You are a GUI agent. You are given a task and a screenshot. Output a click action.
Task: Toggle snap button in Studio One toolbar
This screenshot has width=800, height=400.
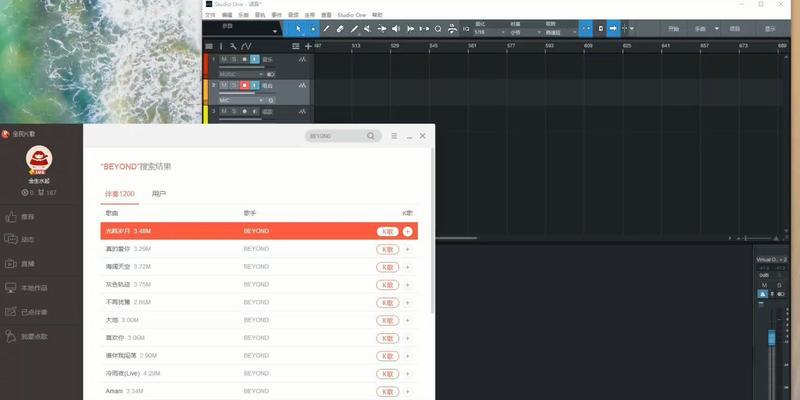click(586, 29)
